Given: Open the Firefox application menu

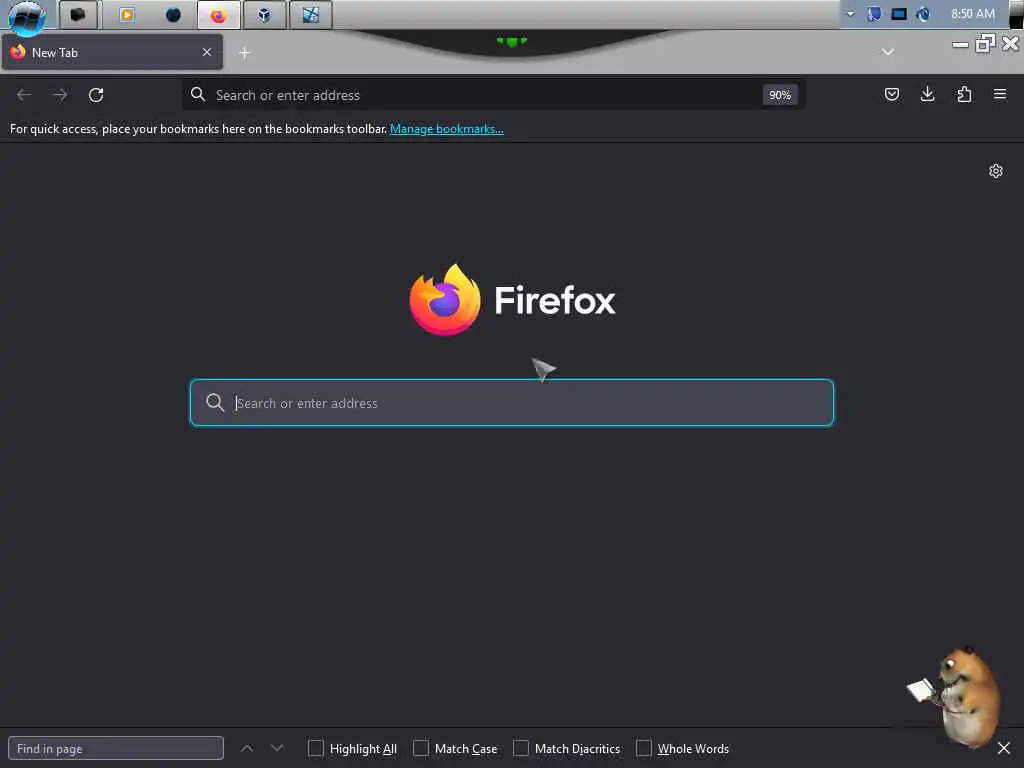Looking at the screenshot, I should pyautogui.click(x=1000, y=95).
